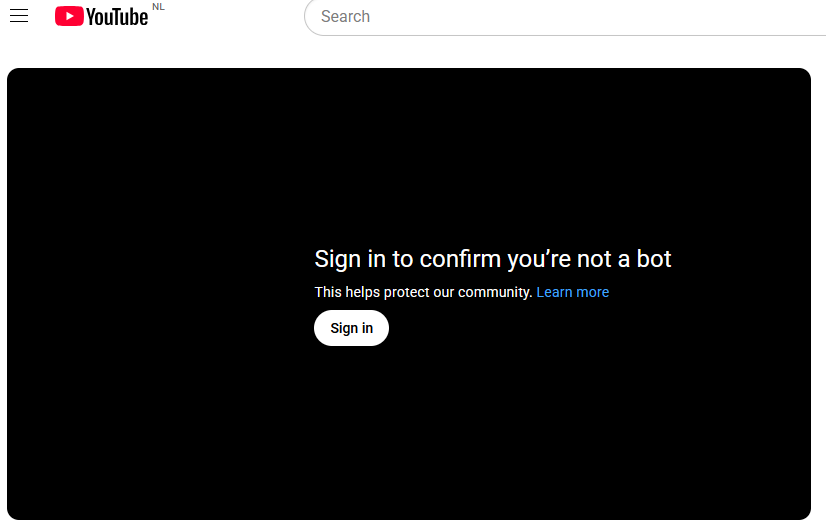Open the Learn more link
Screen dimensions: 826x528
pyautogui.click(x=573, y=292)
